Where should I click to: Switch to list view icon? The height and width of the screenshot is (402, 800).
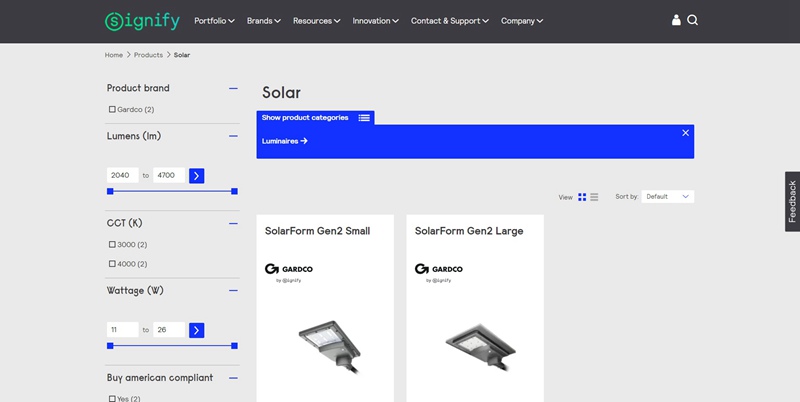click(594, 197)
